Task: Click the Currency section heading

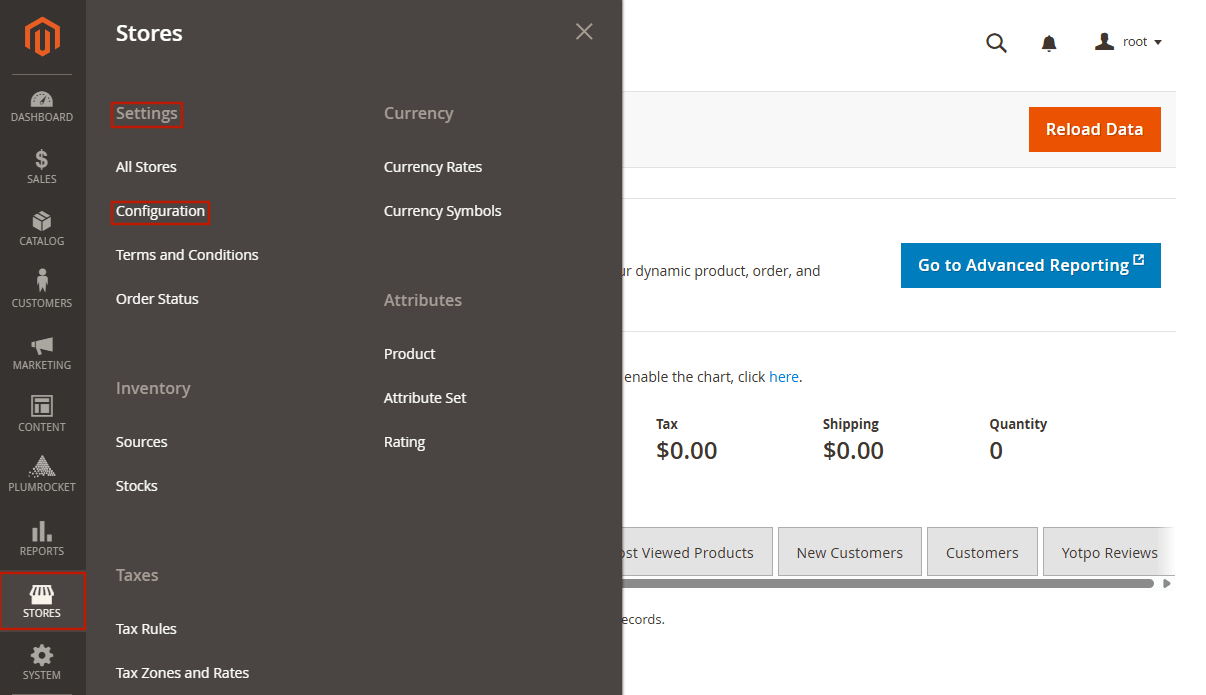Action: coord(419,114)
